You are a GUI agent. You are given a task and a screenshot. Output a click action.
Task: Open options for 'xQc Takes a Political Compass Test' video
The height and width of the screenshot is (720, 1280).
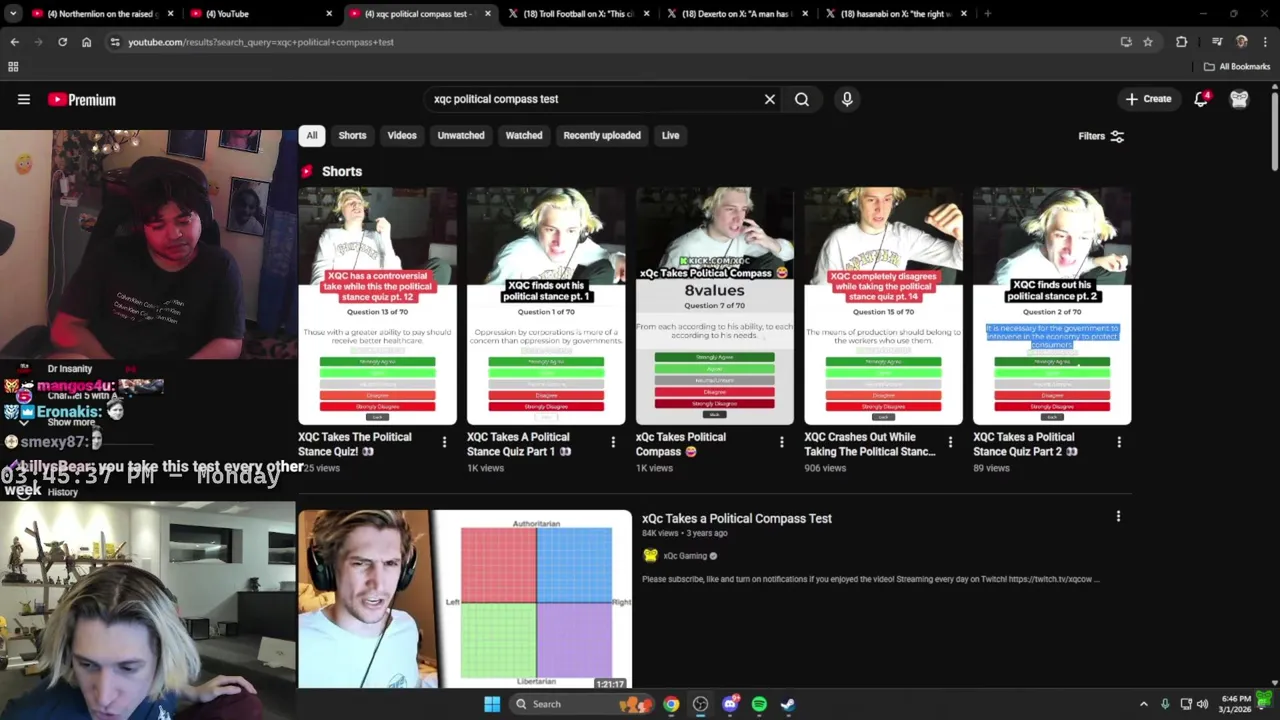point(1118,516)
